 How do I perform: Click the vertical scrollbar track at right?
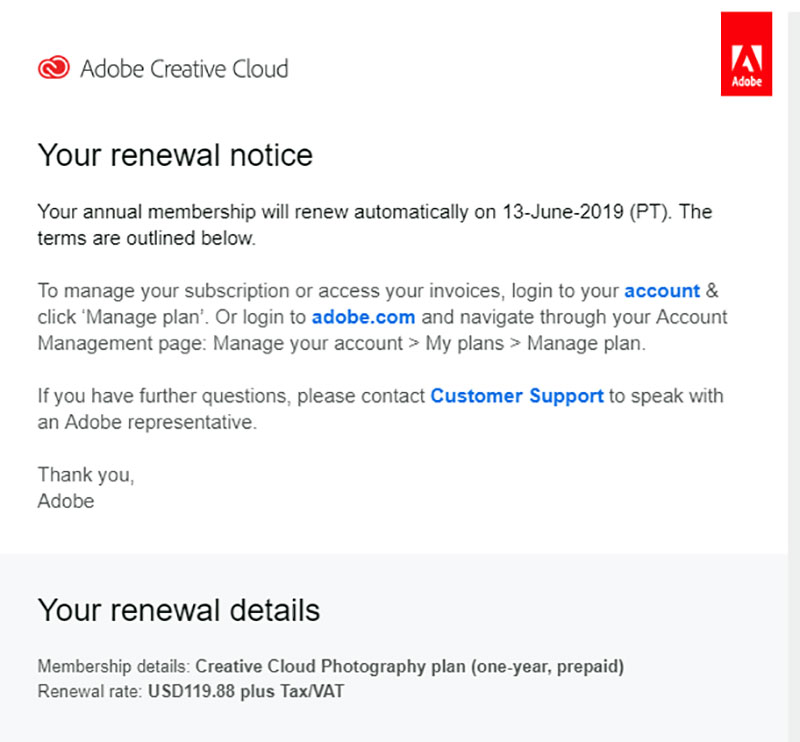pyautogui.click(x=794, y=371)
